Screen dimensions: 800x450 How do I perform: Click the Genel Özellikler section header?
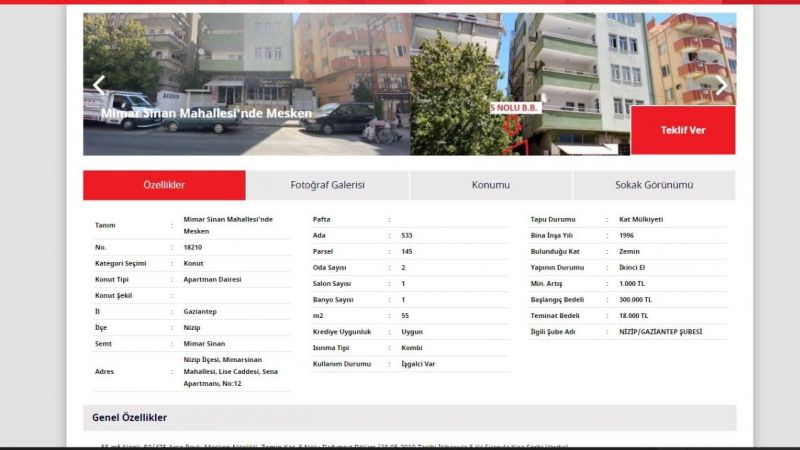tap(410, 418)
